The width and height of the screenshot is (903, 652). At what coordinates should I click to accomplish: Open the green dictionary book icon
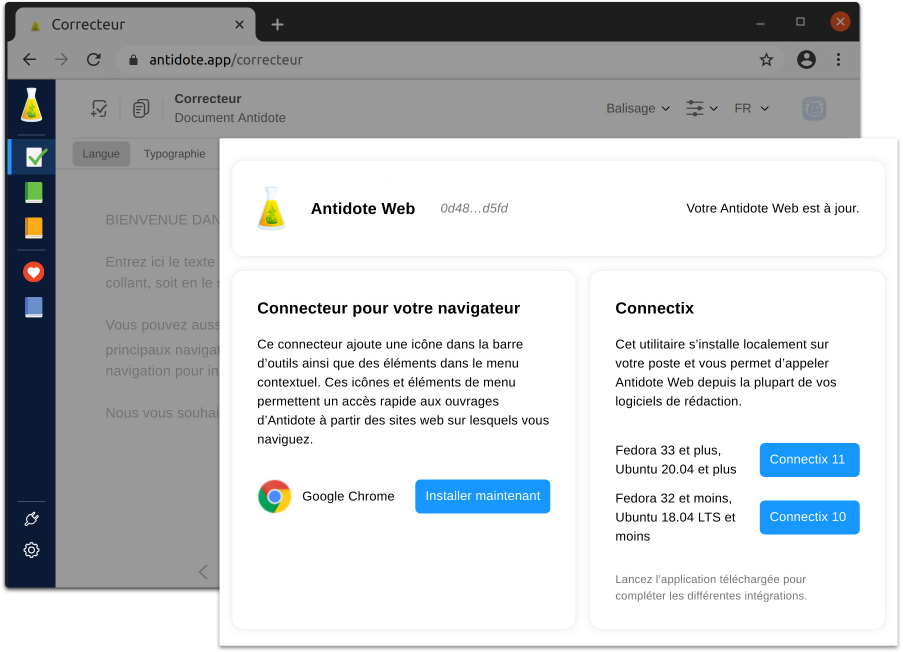pos(34,192)
